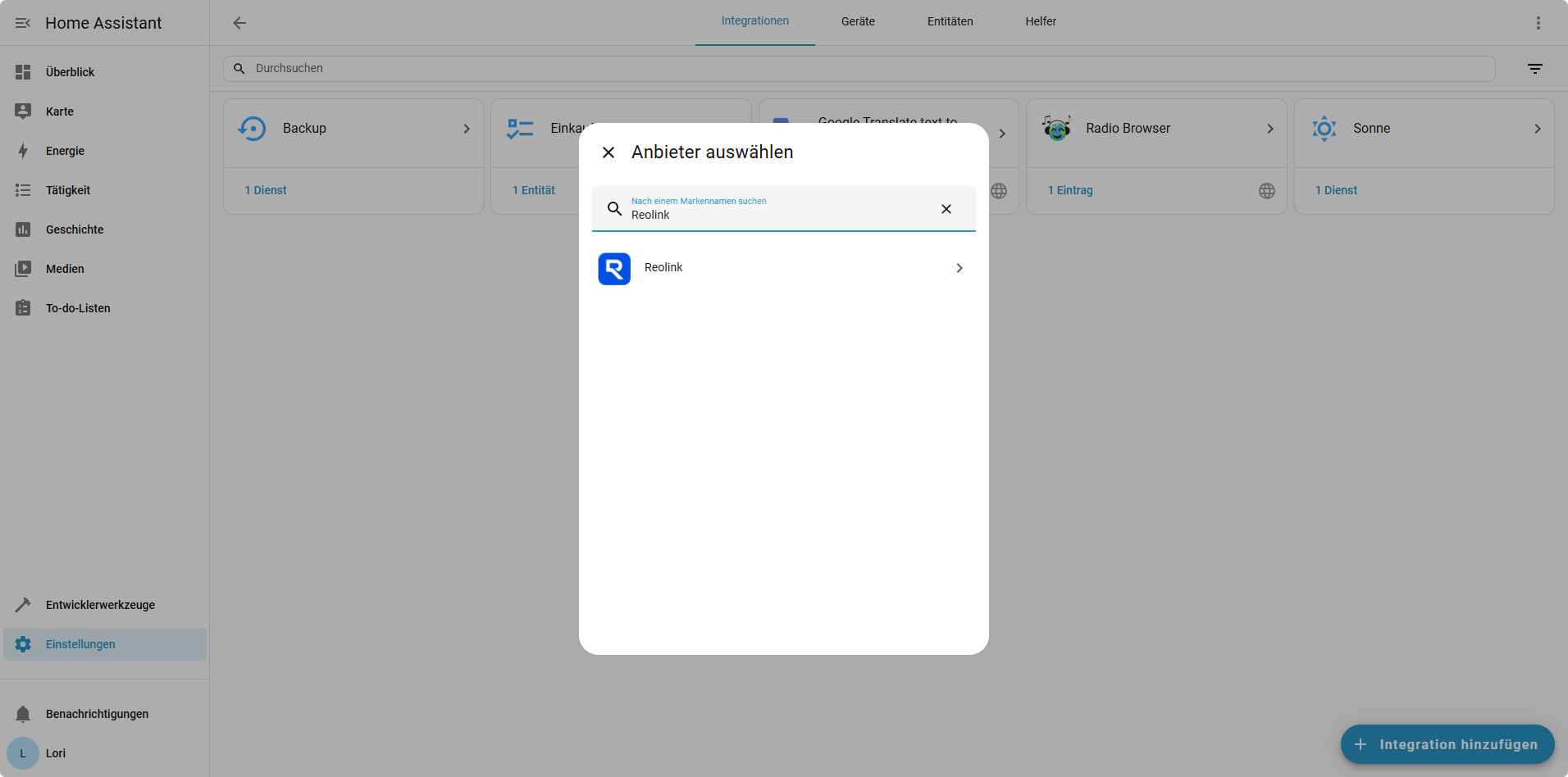The width and height of the screenshot is (1568, 777).
Task: Open Radio Browser card chevron
Action: pos(1270,129)
